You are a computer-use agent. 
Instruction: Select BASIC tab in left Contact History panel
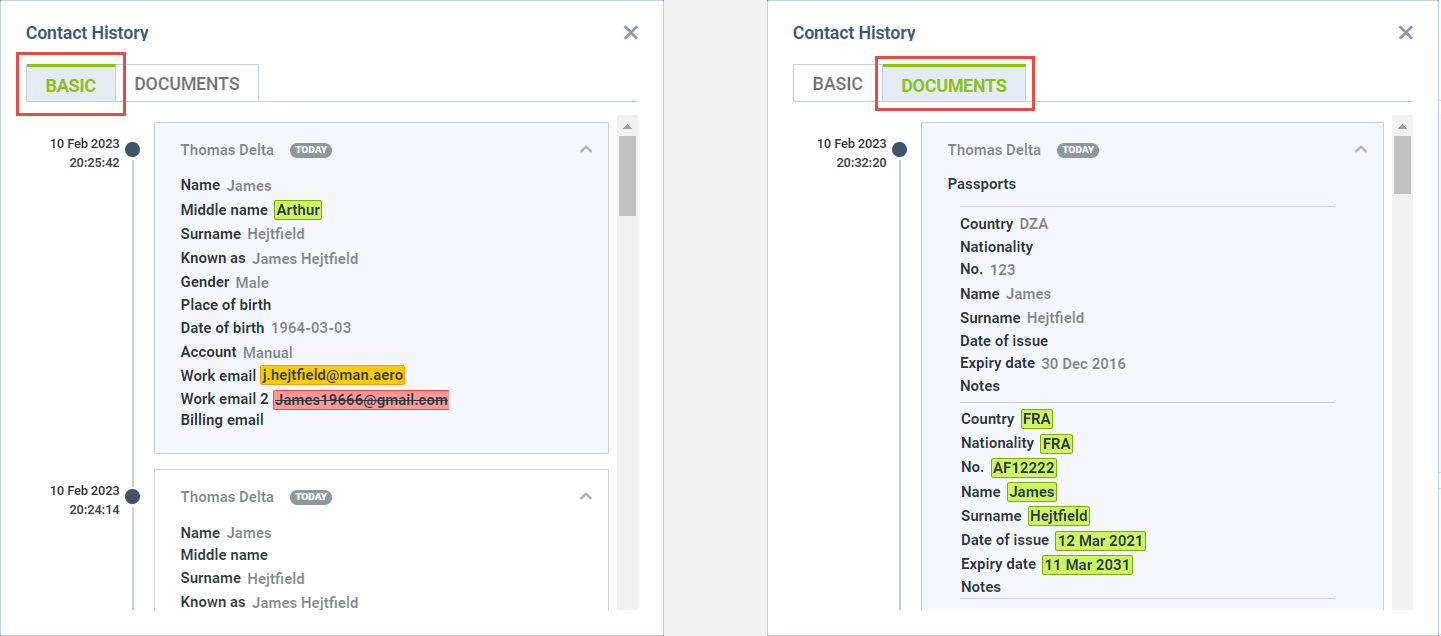71,85
